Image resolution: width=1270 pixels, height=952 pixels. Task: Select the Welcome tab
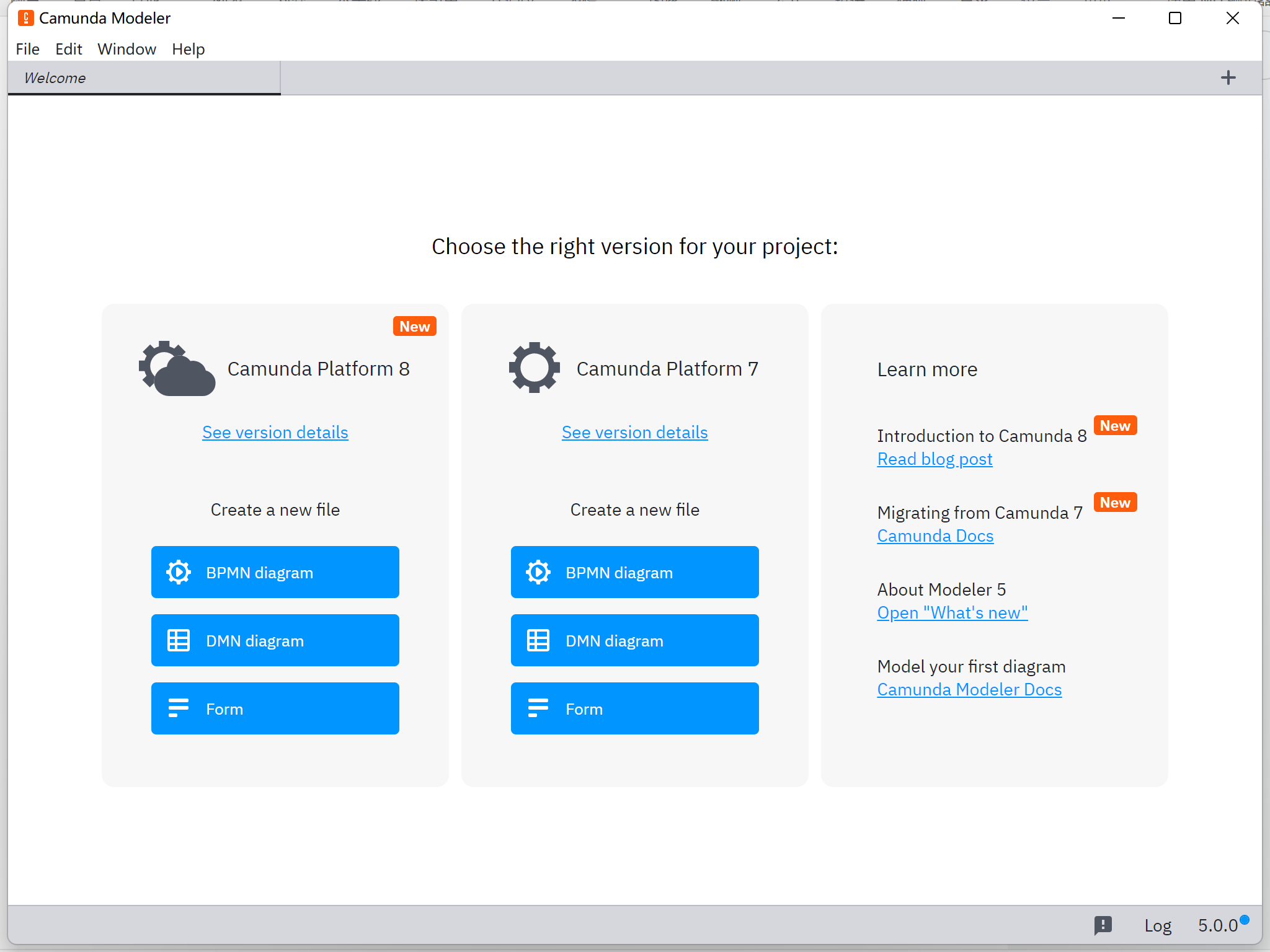click(x=144, y=78)
